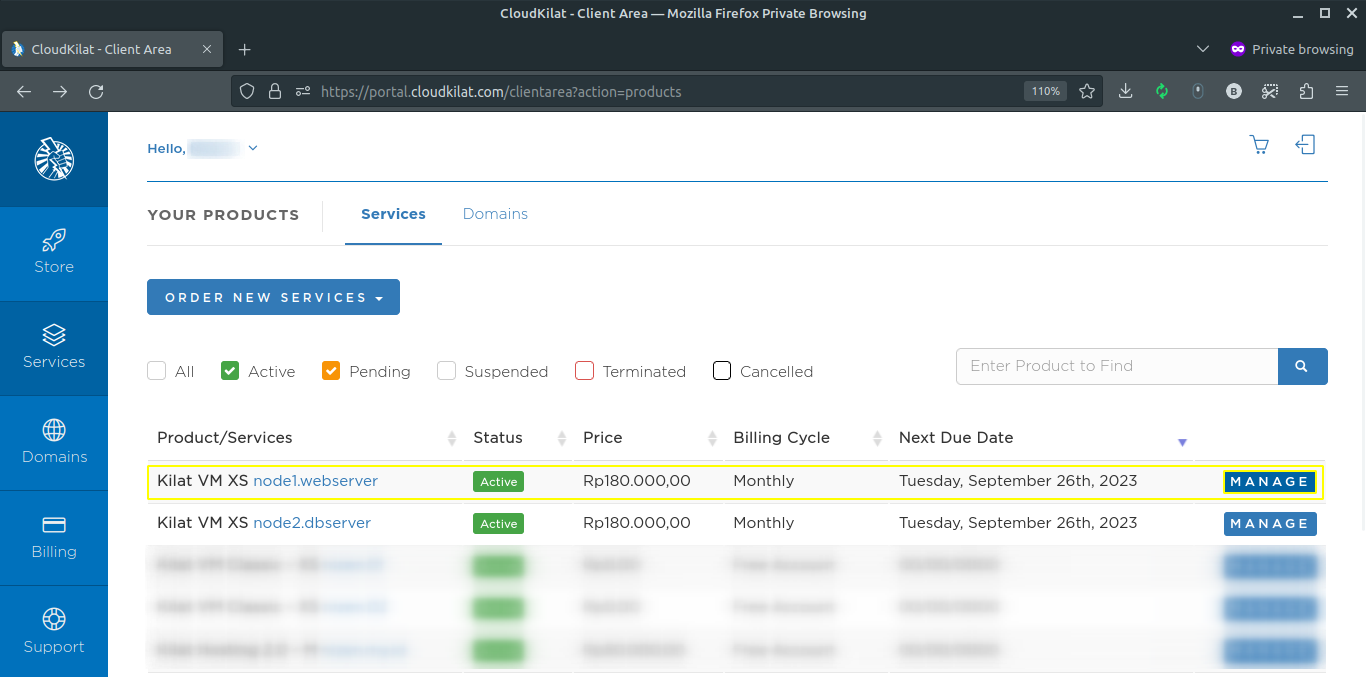Screen dimensions: 1366x677
Task: Click the logout icon in header
Action: [1305, 146]
